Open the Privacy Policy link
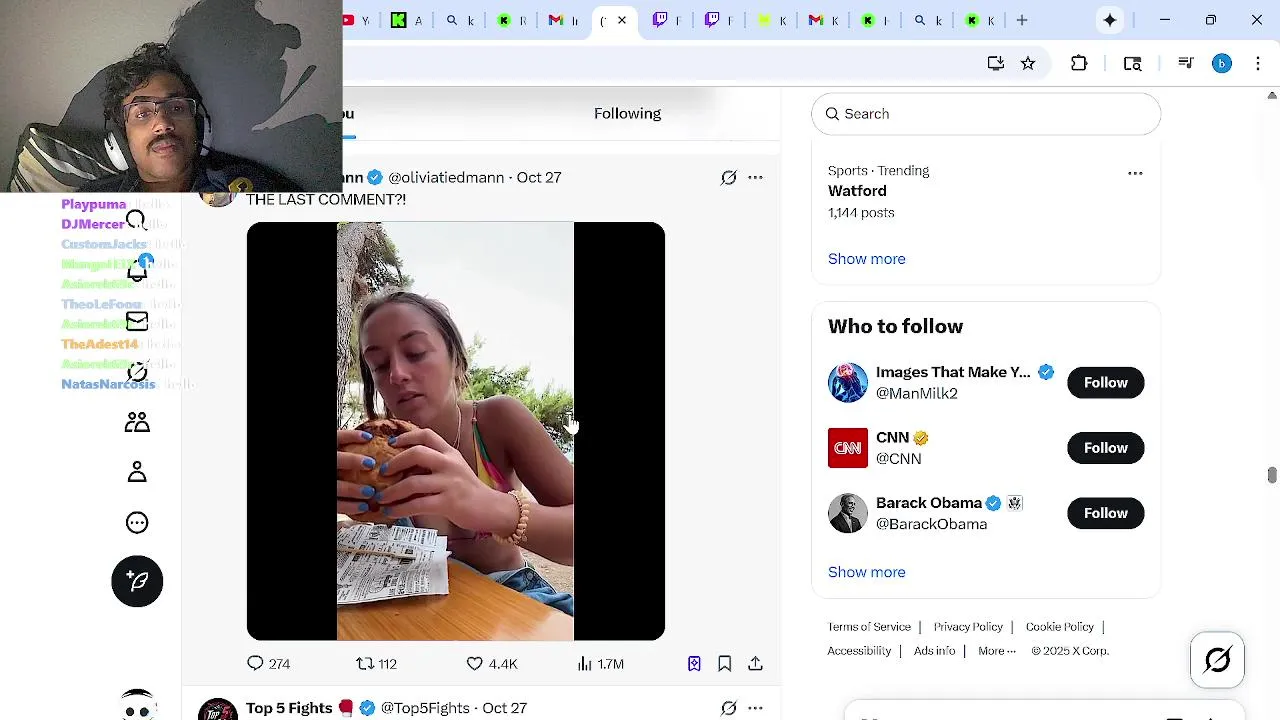This screenshot has height=720, width=1280. click(968, 627)
